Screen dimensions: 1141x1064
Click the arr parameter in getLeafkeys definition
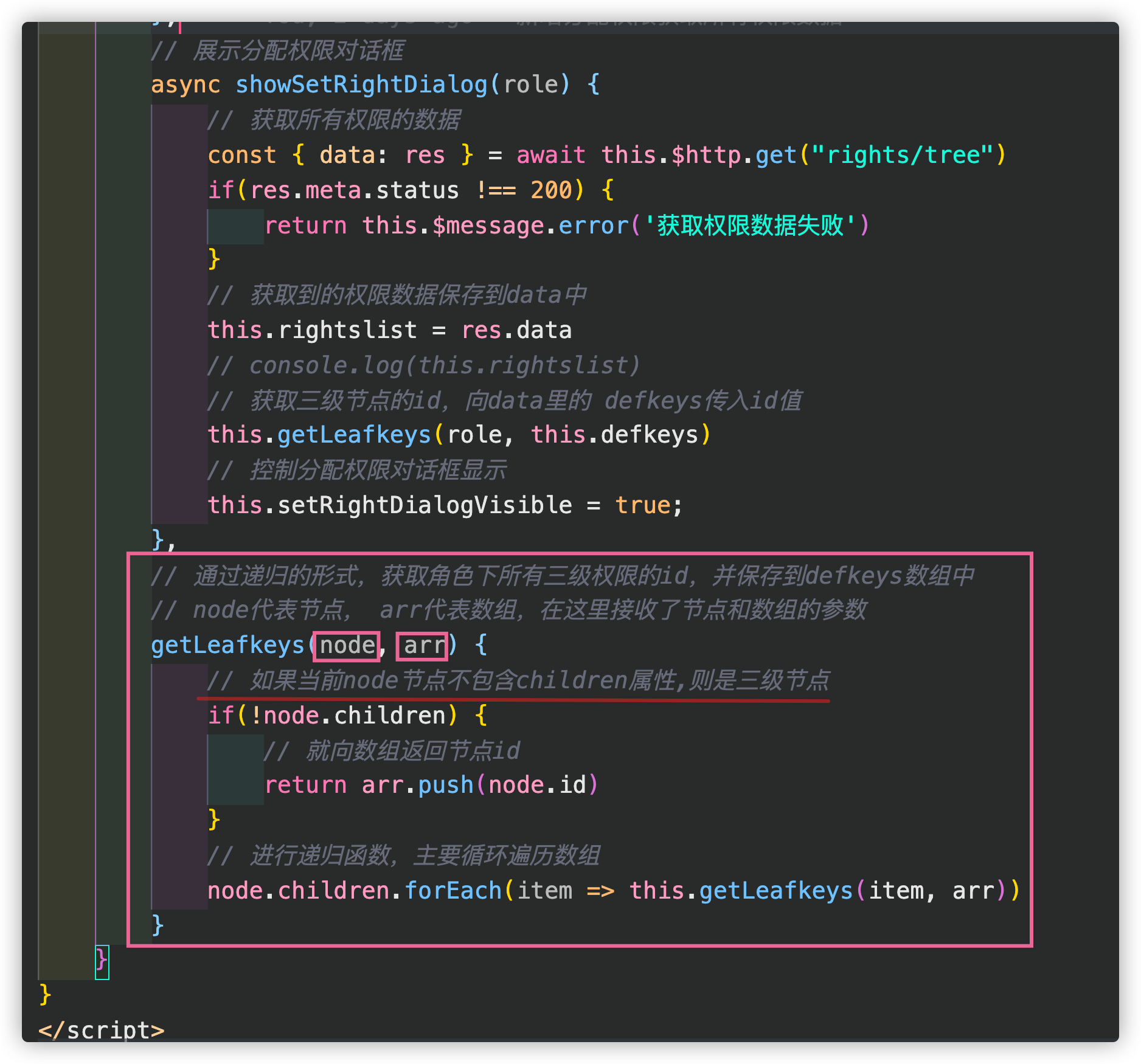point(425,646)
